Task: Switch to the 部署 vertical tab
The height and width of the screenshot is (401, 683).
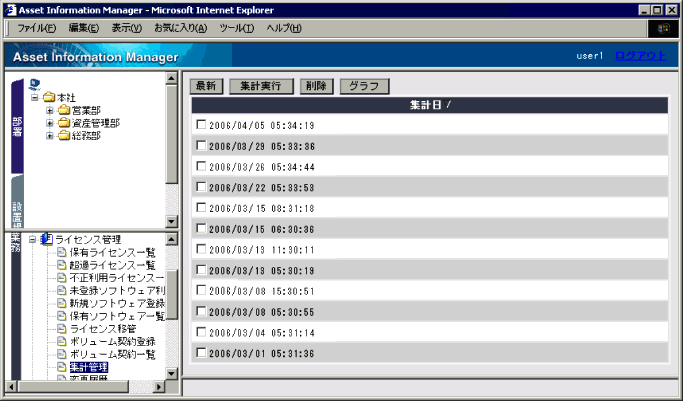Action: coord(17,126)
